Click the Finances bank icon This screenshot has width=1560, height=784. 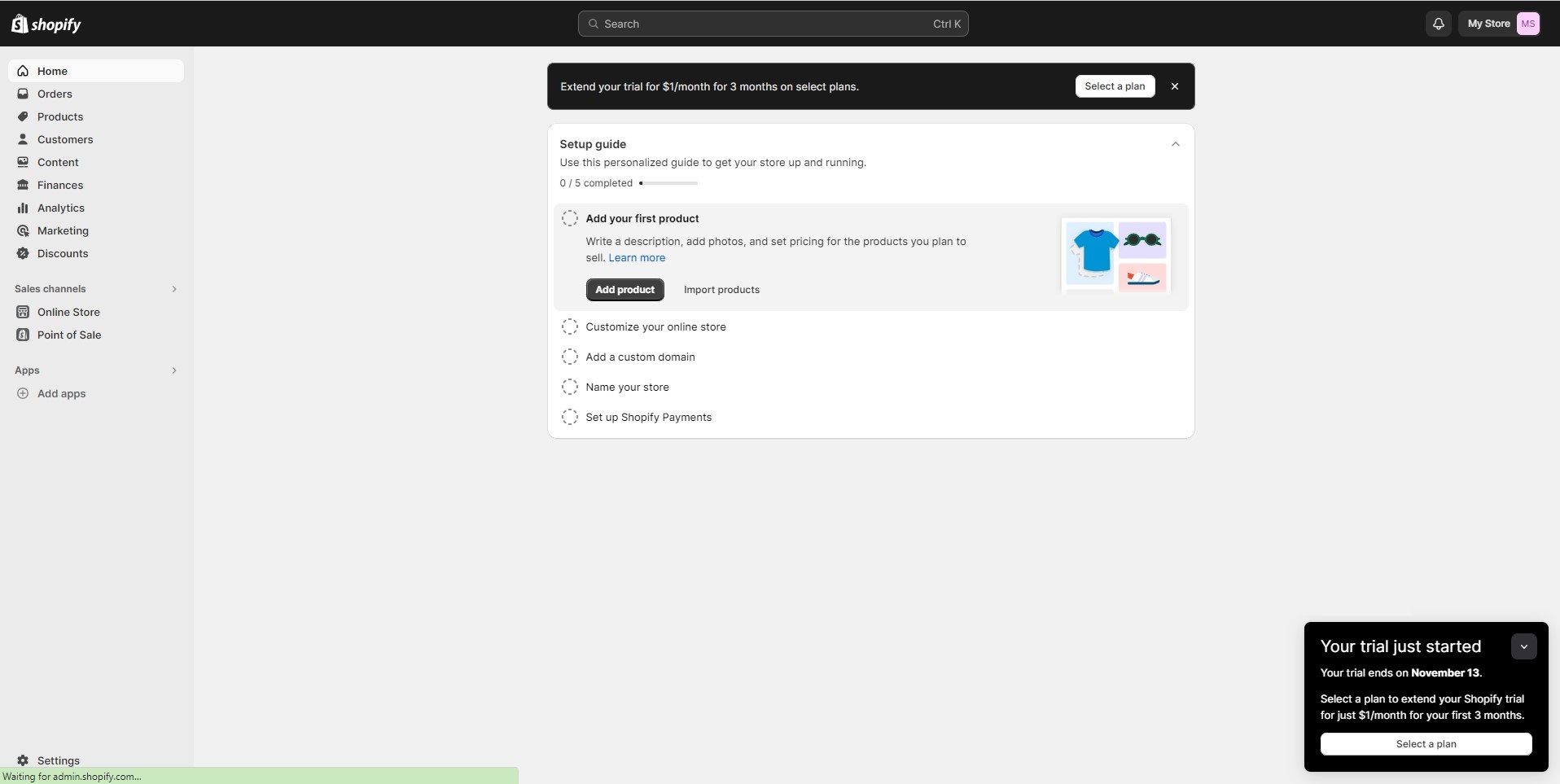(x=23, y=185)
